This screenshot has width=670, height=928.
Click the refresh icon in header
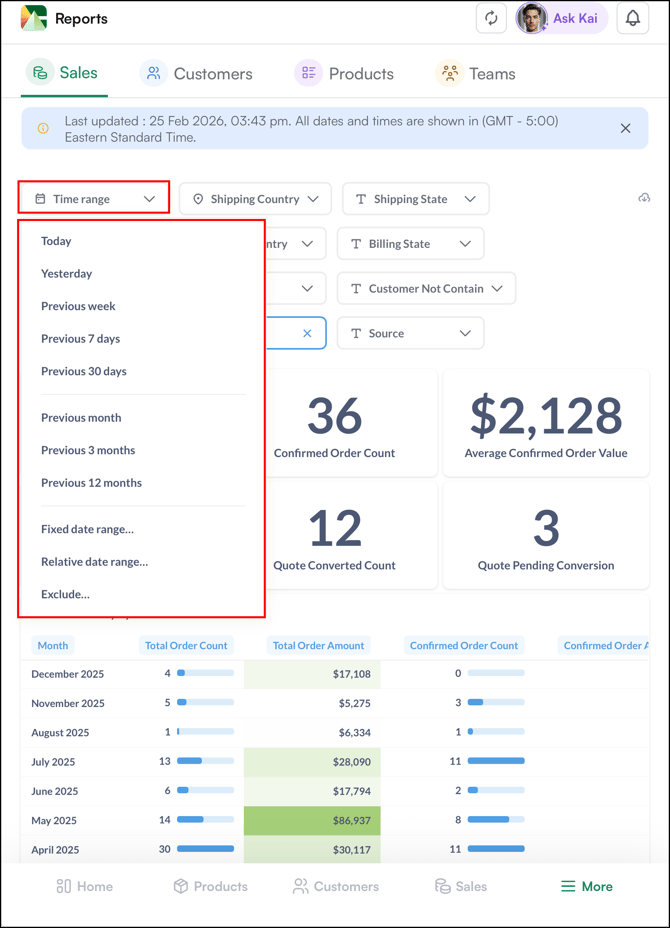coord(491,18)
